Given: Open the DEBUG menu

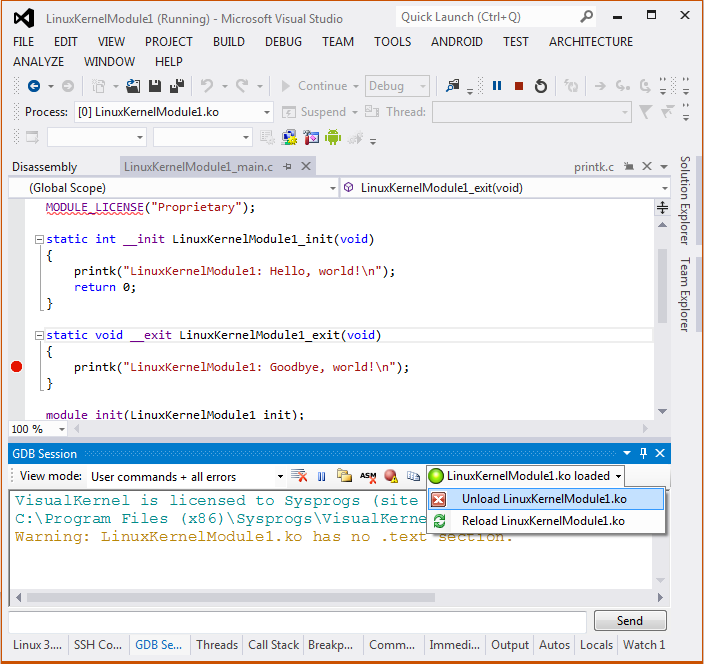Looking at the screenshot, I should pos(283,41).
